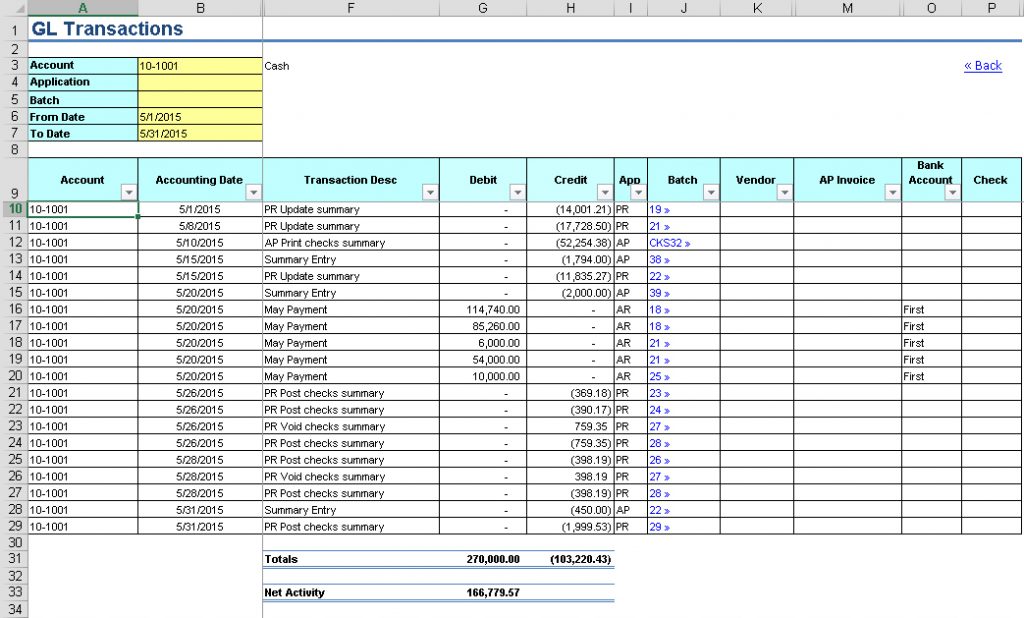Screen dimensions: 1024x618
Task: Open the Accounting Date filter dropdown
Action: (x=252, y=190)
